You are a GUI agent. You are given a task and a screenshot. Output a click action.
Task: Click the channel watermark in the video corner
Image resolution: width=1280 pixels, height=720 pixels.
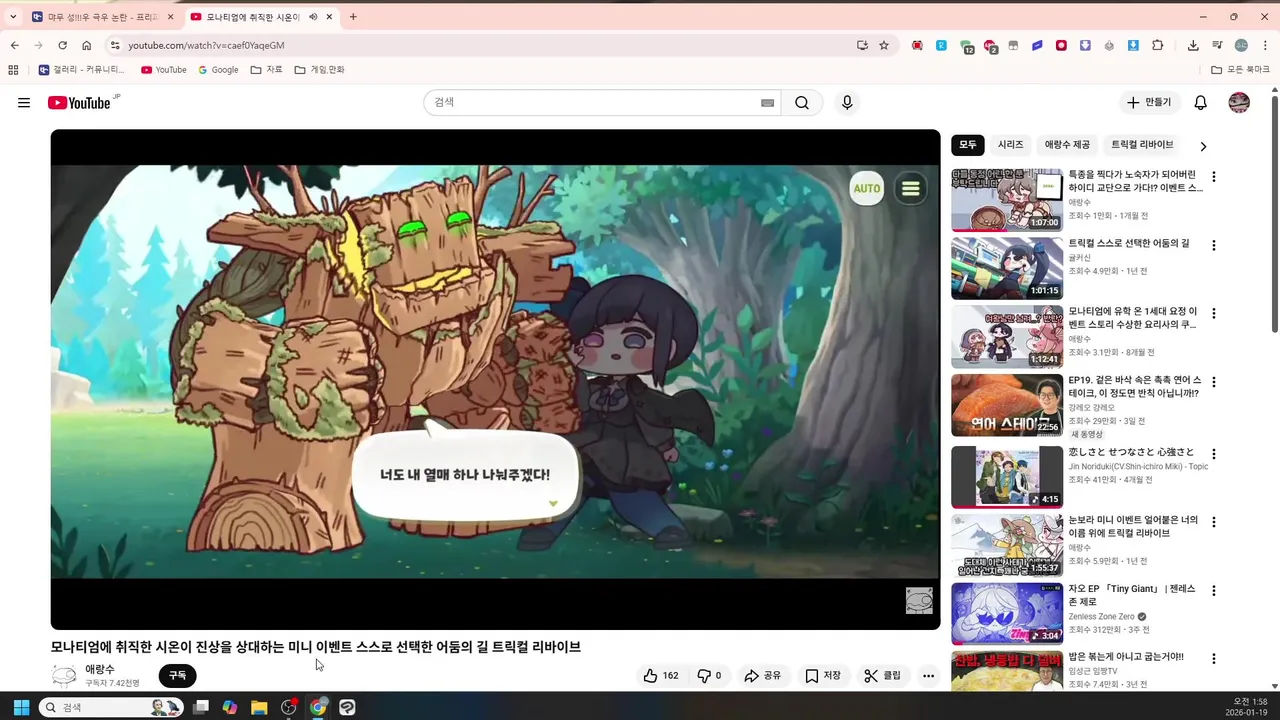click(x=919, y=600)
